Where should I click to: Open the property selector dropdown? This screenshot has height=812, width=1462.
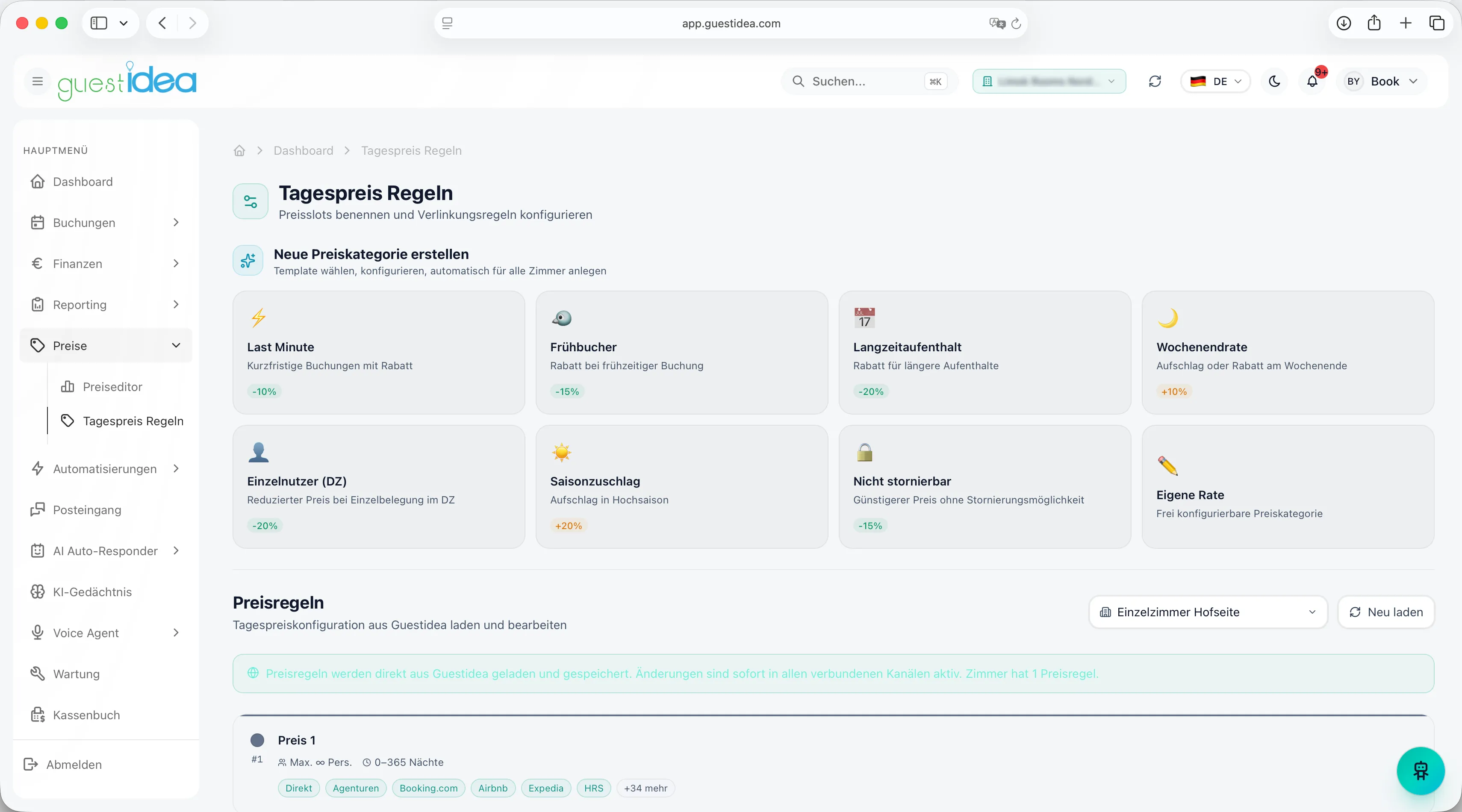tap(1049, 81)
